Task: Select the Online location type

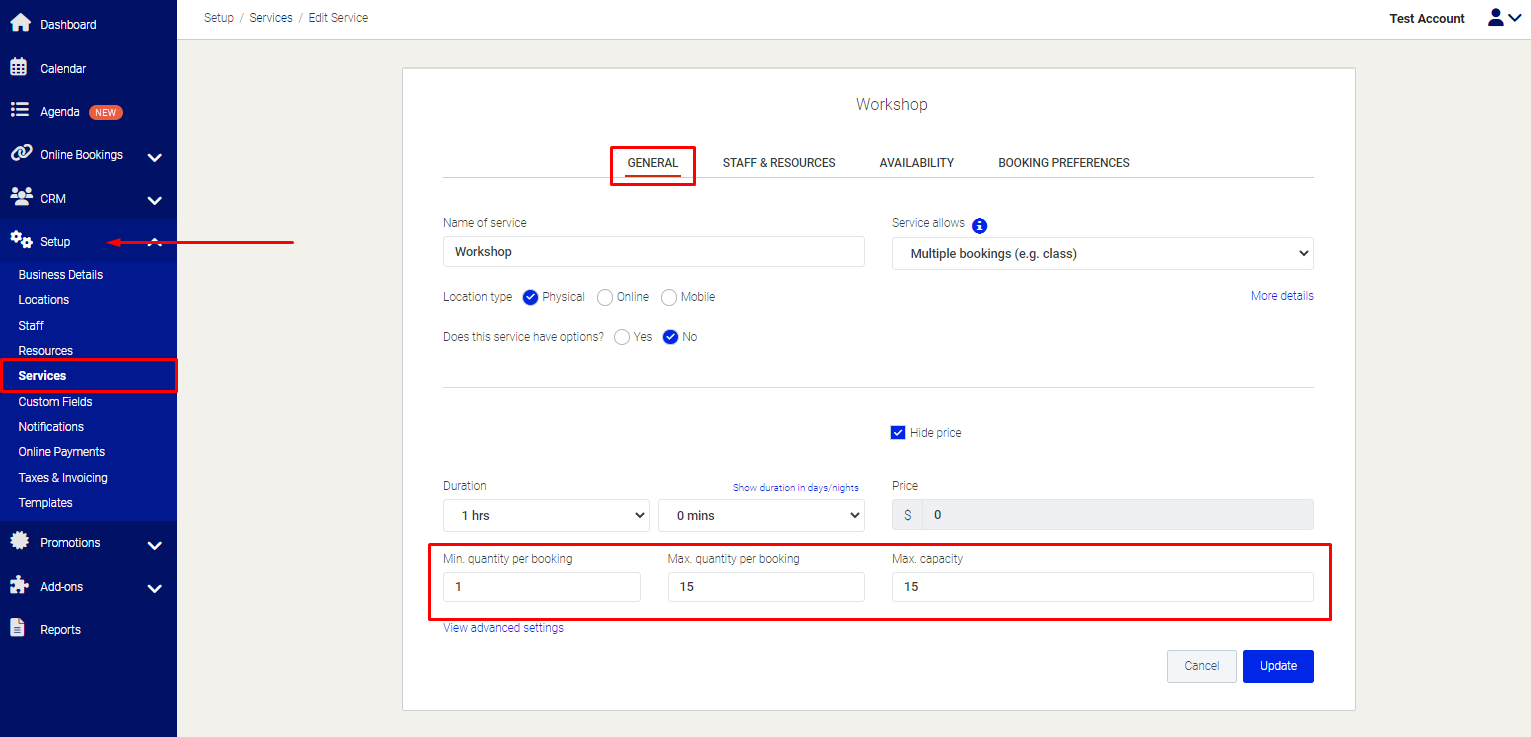Action: 605,297
